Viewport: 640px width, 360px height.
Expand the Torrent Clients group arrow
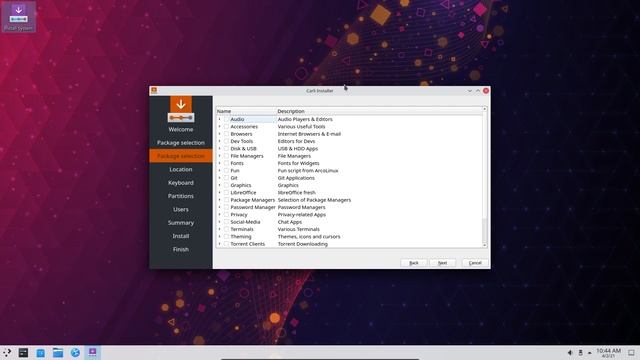coord(219,244)
